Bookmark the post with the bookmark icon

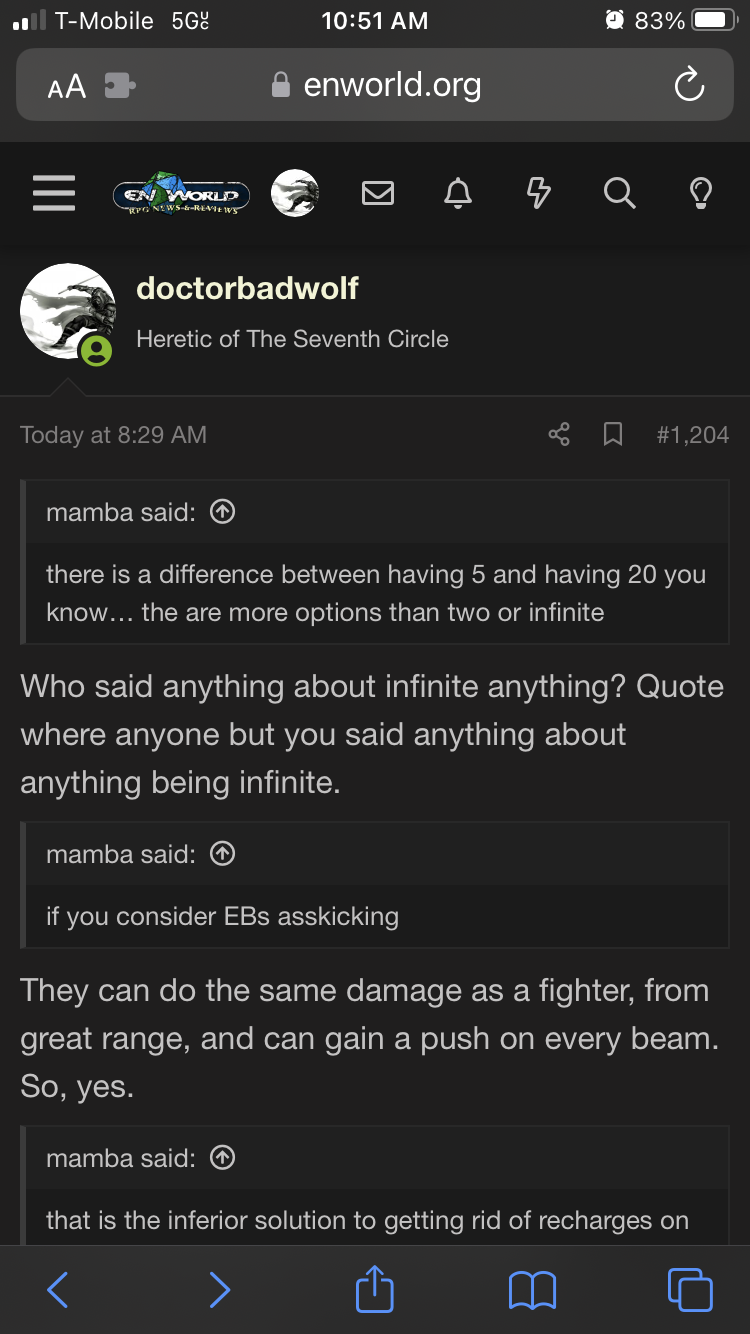point(613,434)
